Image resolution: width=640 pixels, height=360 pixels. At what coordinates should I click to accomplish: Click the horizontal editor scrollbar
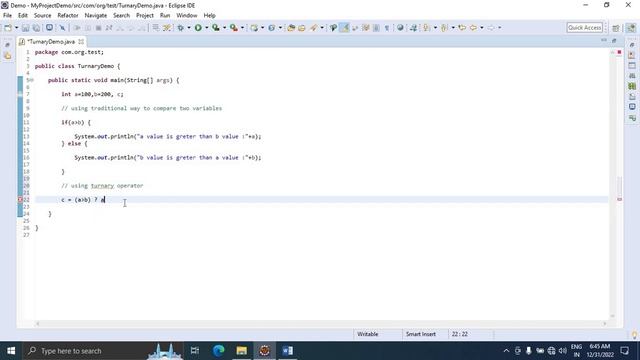[320, 324]
